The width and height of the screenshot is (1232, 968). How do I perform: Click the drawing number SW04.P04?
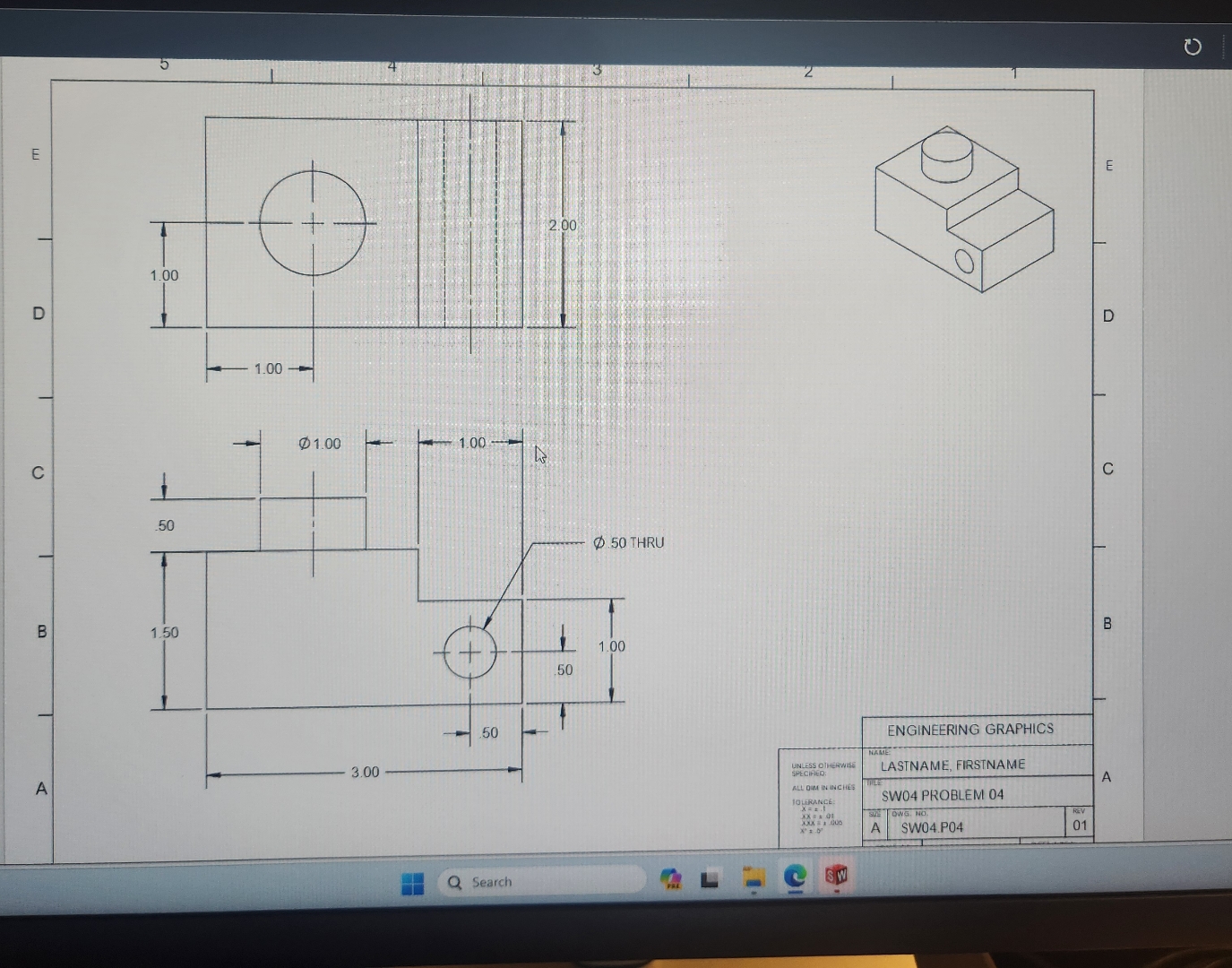coord(931,827)
